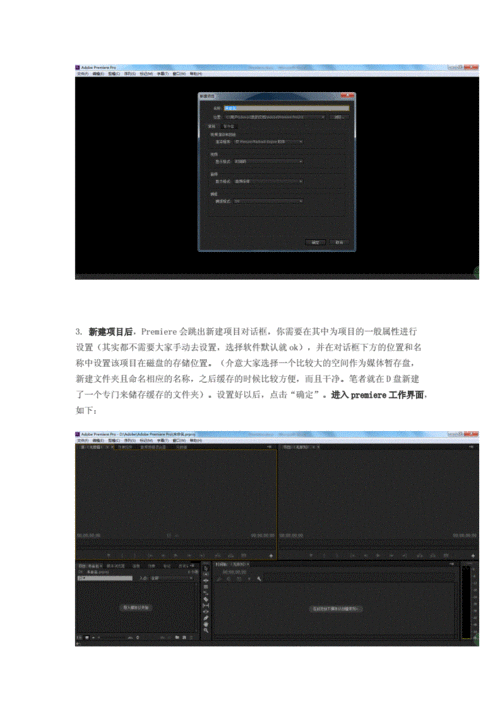Click the export frame camera icon in the Source monitor
This screenshot has width=500, height=707.
[243, 556]
